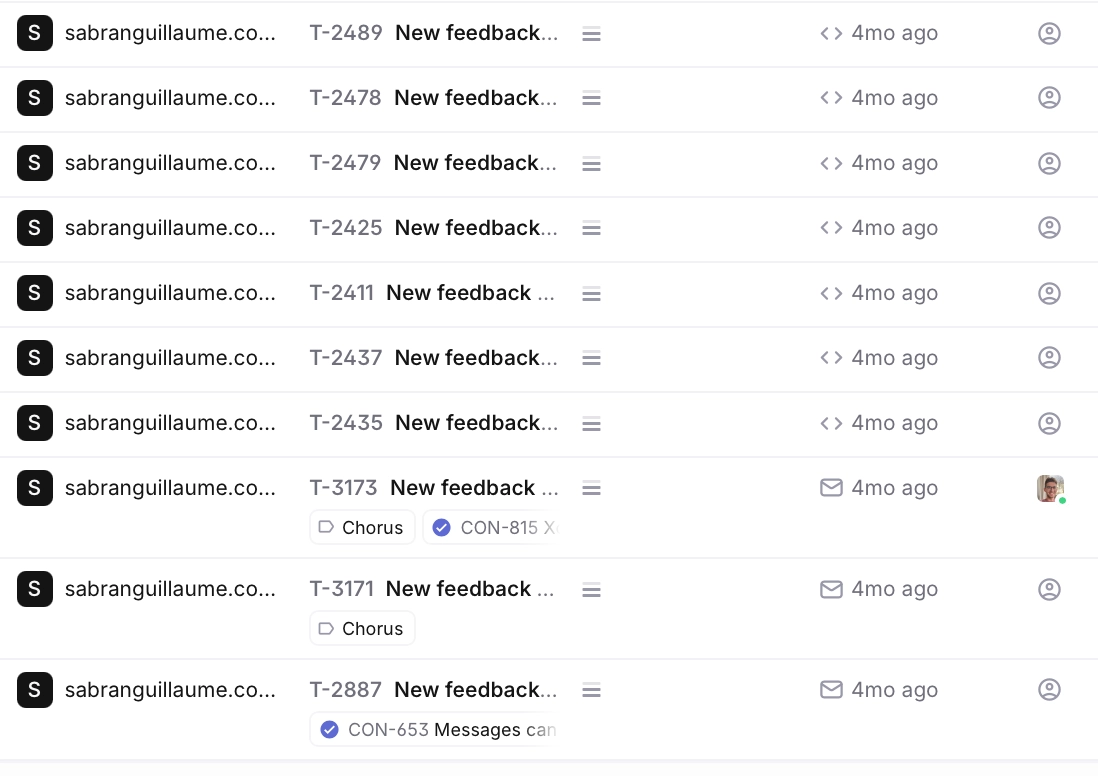Select the Chorus label on T-3171
Viewport: 1098px width, 776px height.
pyautogui.click(x=362, y=629)
